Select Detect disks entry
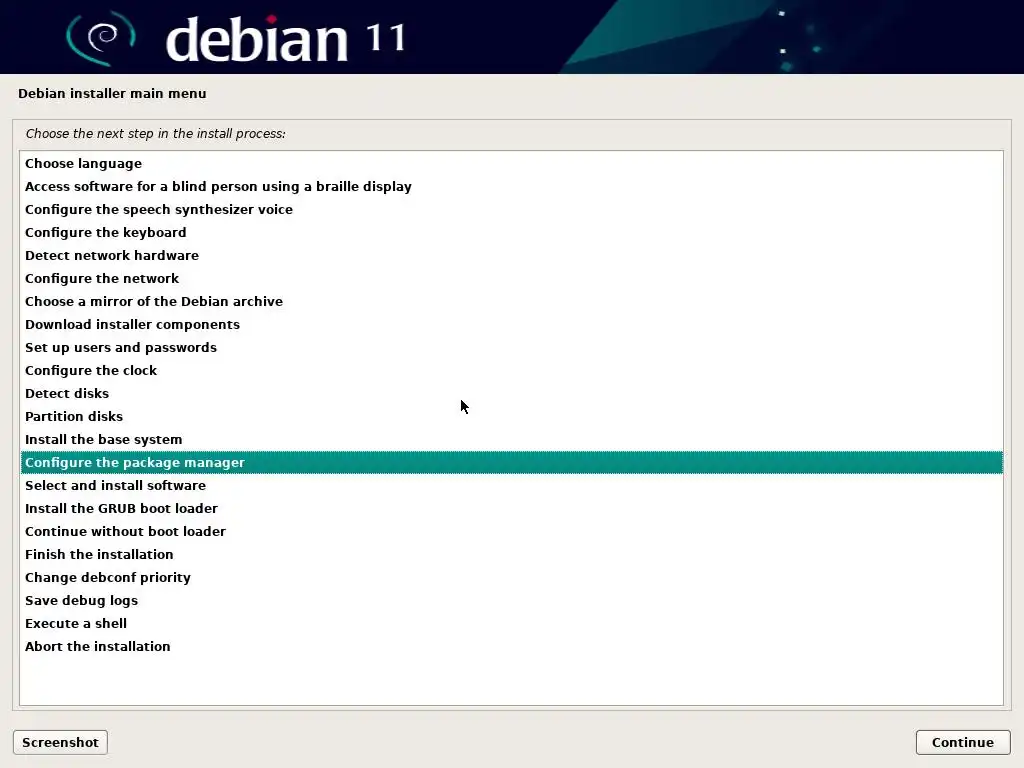The width and height of the screenshot is (1024, 768). click(511, 393)
